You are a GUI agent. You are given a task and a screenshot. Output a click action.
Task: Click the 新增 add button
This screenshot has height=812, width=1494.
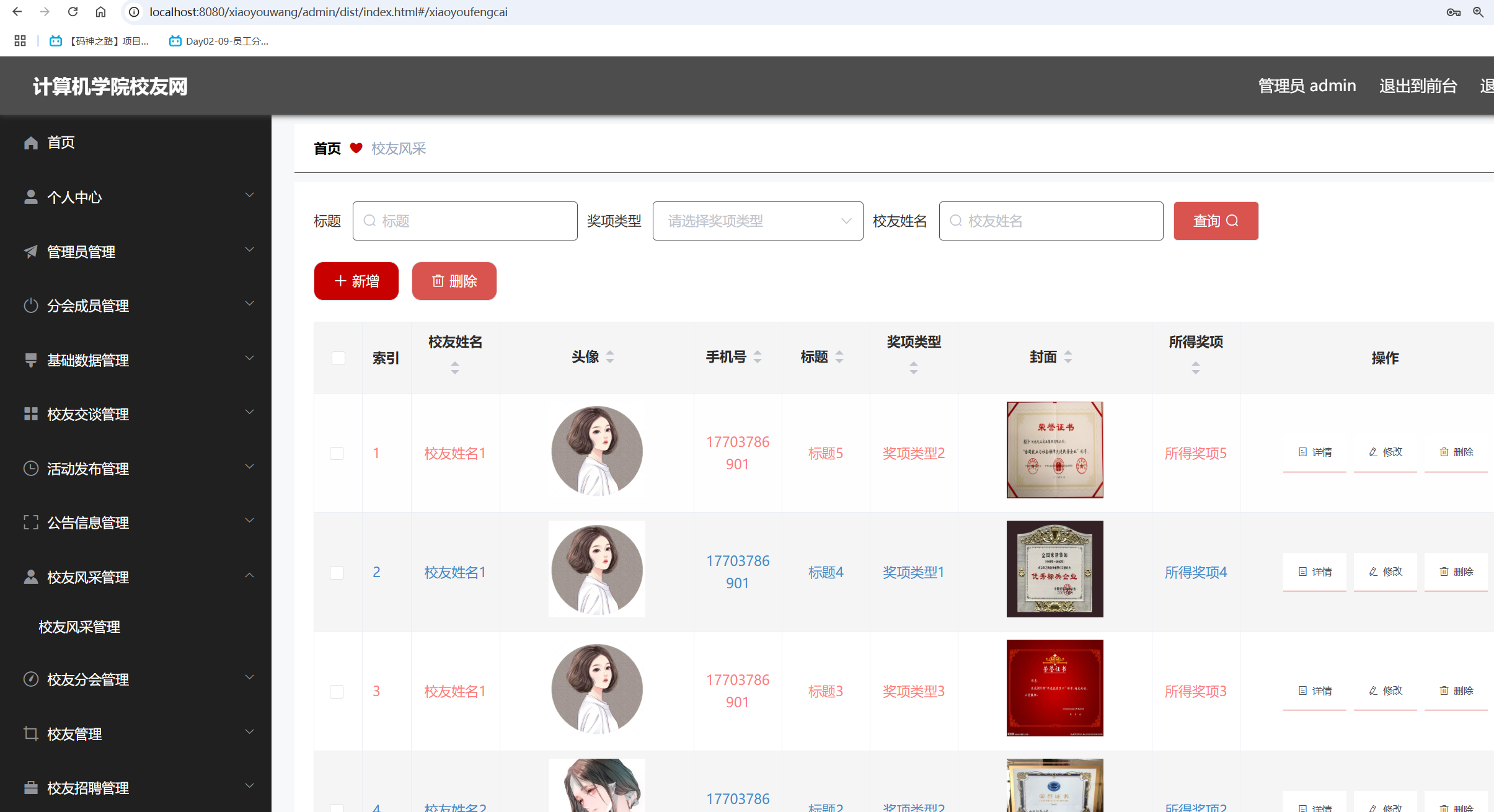pos(356,281)
